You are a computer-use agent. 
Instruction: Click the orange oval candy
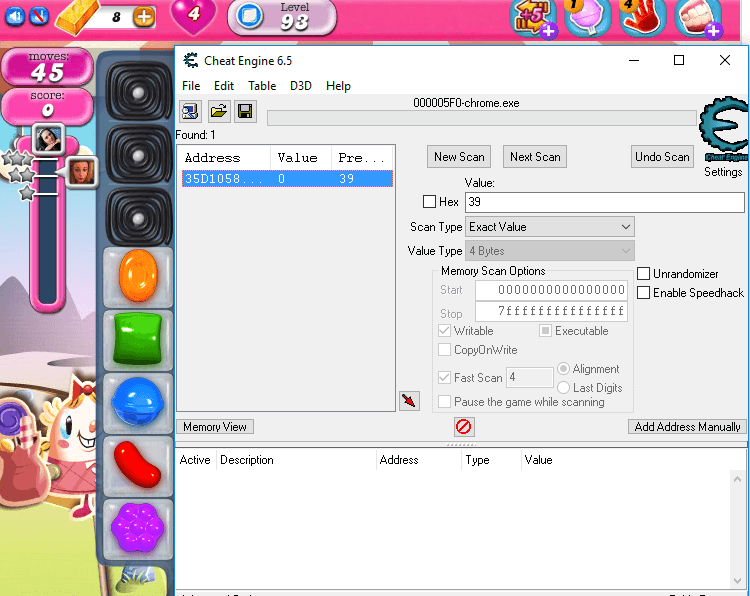tap(138, 276)
